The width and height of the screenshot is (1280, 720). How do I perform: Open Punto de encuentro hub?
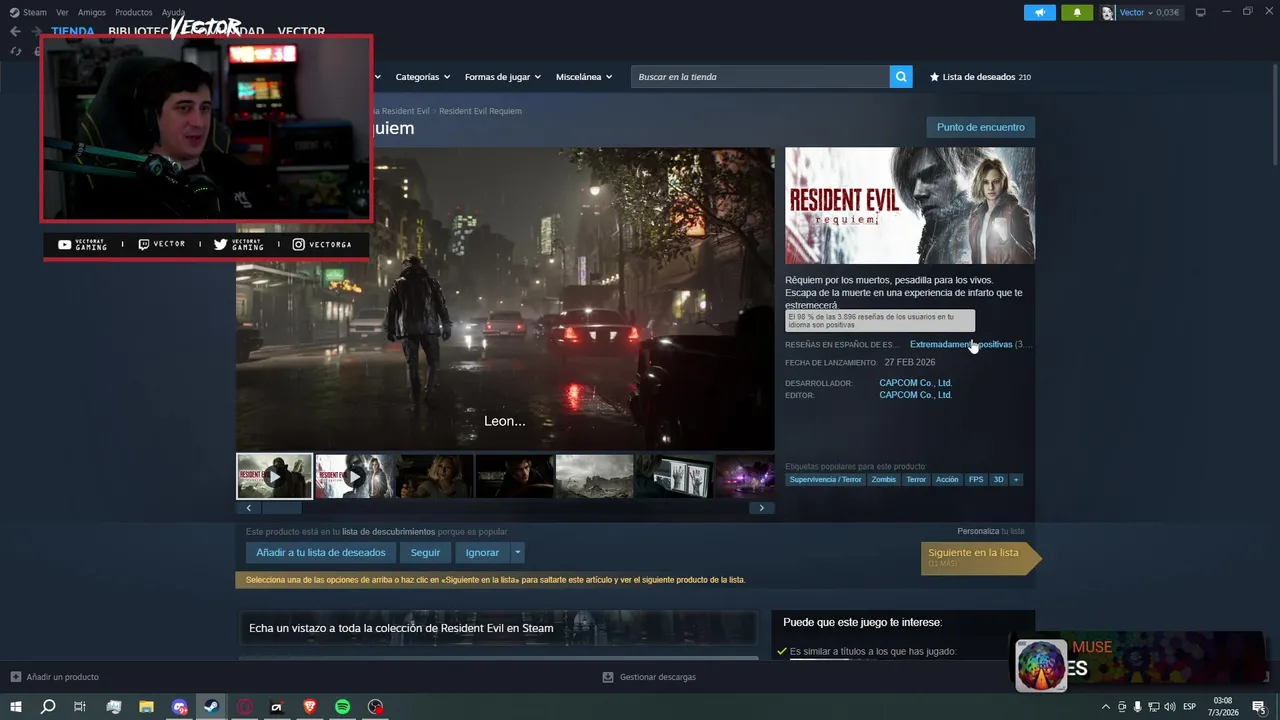click(x=981, y=127)
